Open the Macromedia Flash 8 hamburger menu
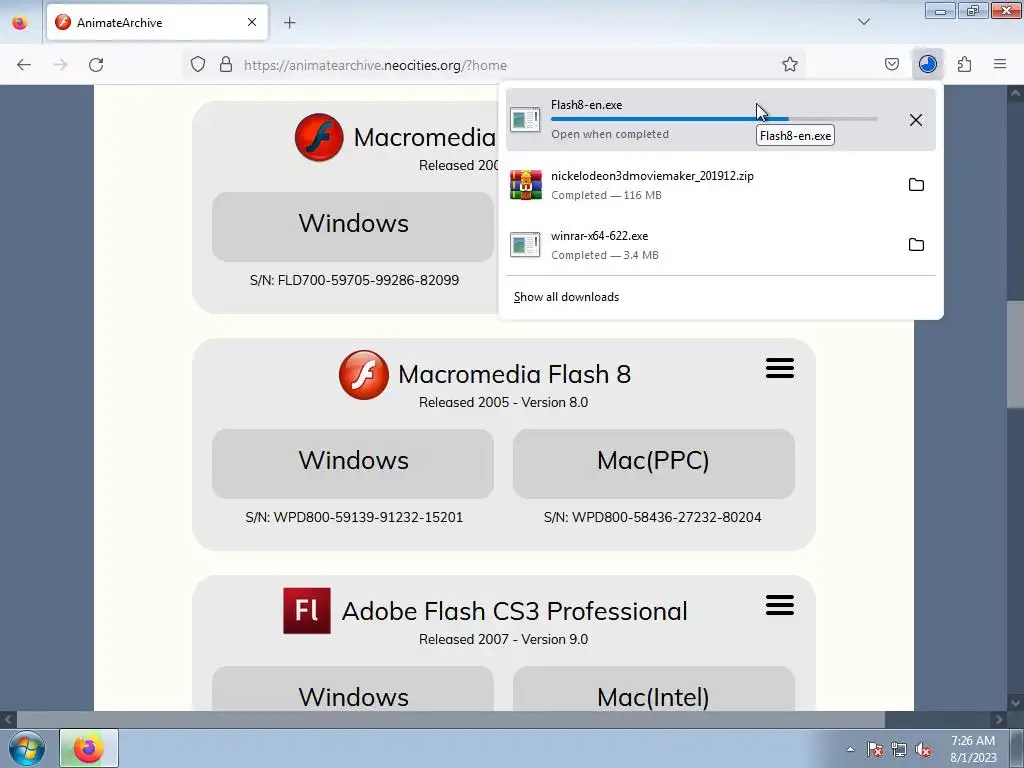1024x768 pixels. tap(780, 368)
